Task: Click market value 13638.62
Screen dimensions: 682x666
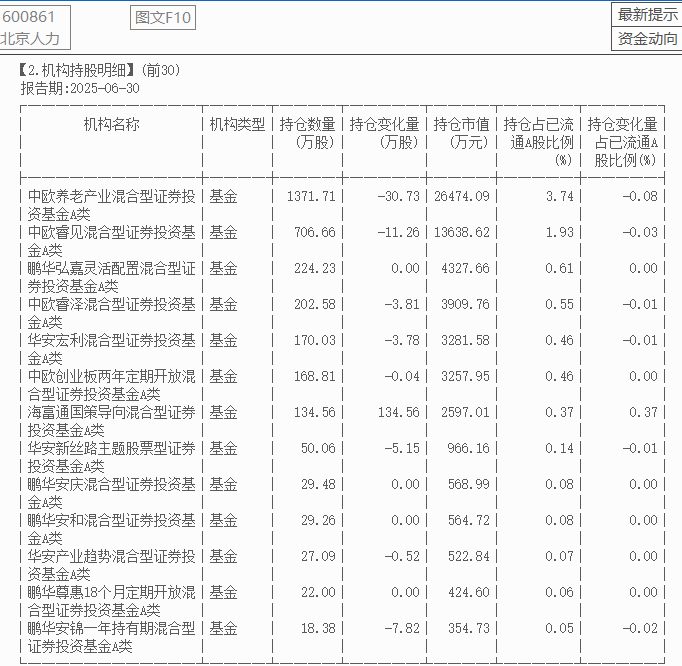Action: click(x=461, y=232)
